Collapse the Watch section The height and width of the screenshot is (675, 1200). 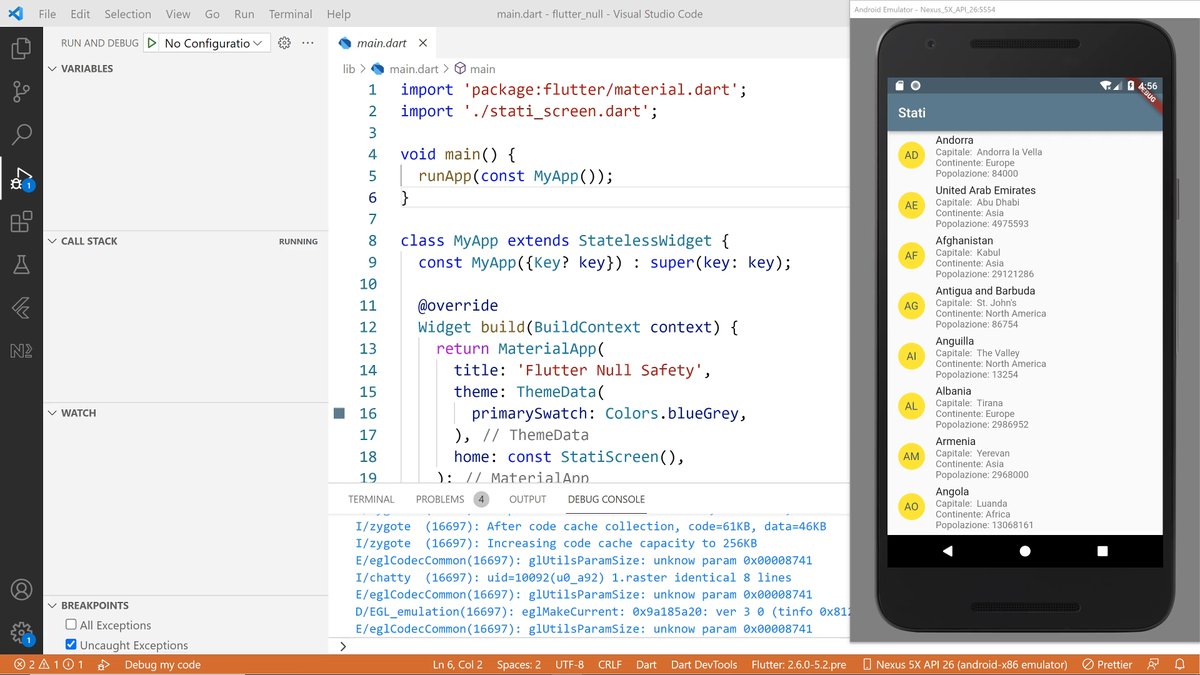point(78,413)
